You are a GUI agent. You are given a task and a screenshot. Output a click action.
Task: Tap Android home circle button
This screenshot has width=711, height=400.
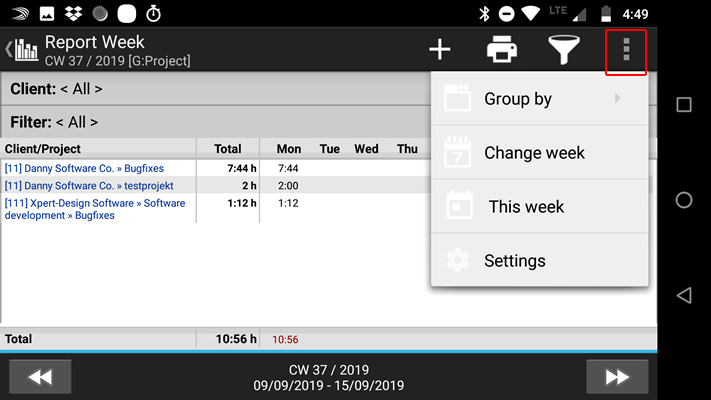point(684,200)
